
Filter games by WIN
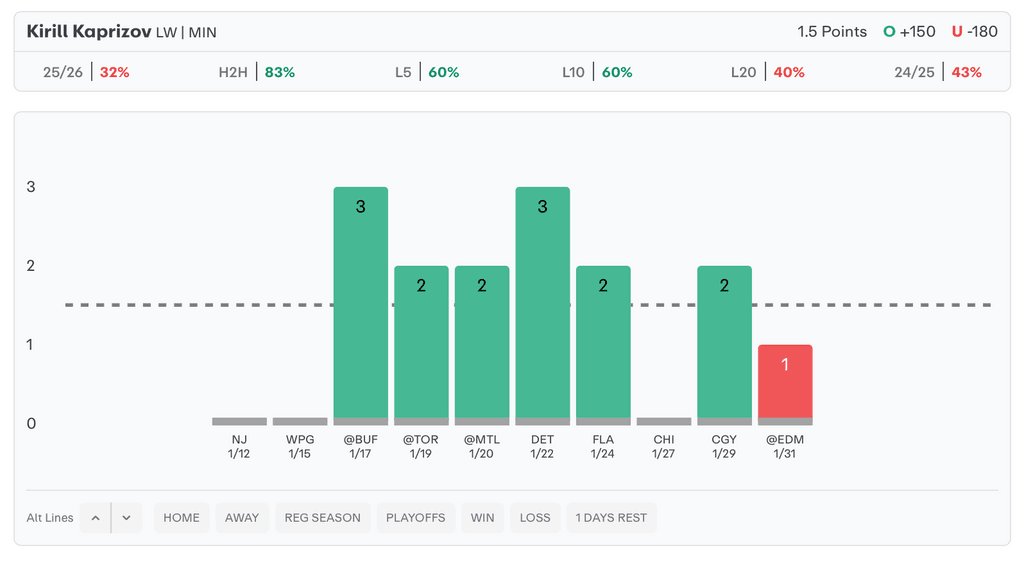pos(482,518)
